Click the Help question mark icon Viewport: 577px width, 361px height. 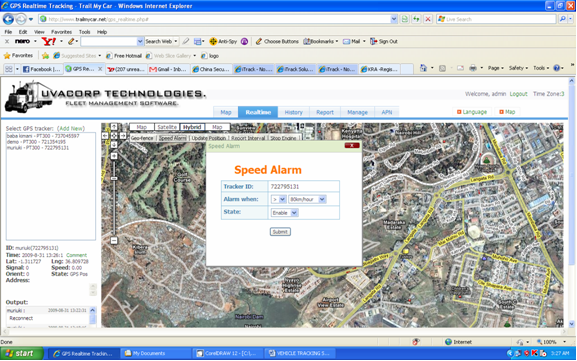point(556,68)
